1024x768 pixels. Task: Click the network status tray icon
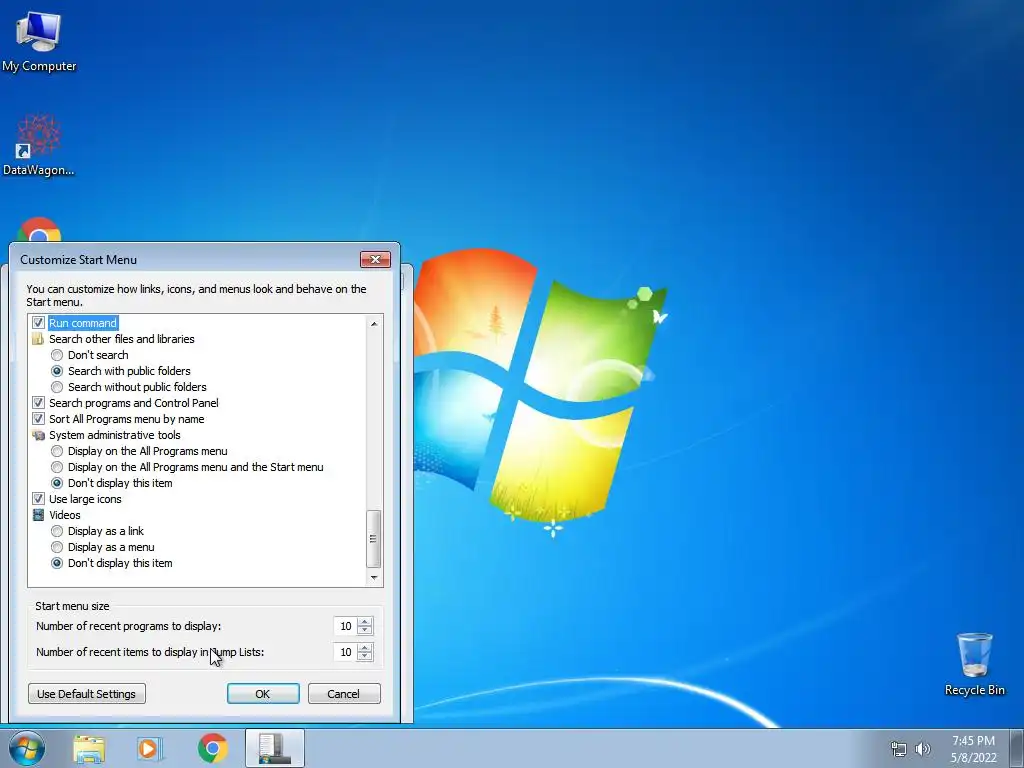pos(899,749)
